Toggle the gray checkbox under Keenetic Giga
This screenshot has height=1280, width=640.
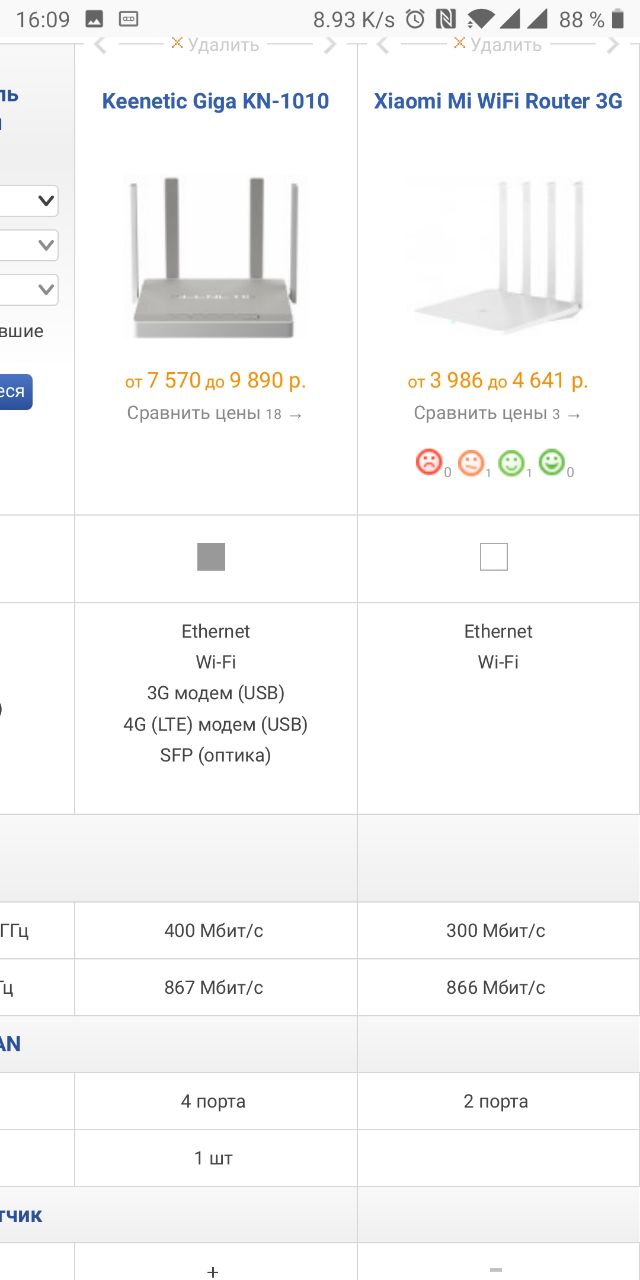[211, 557]
